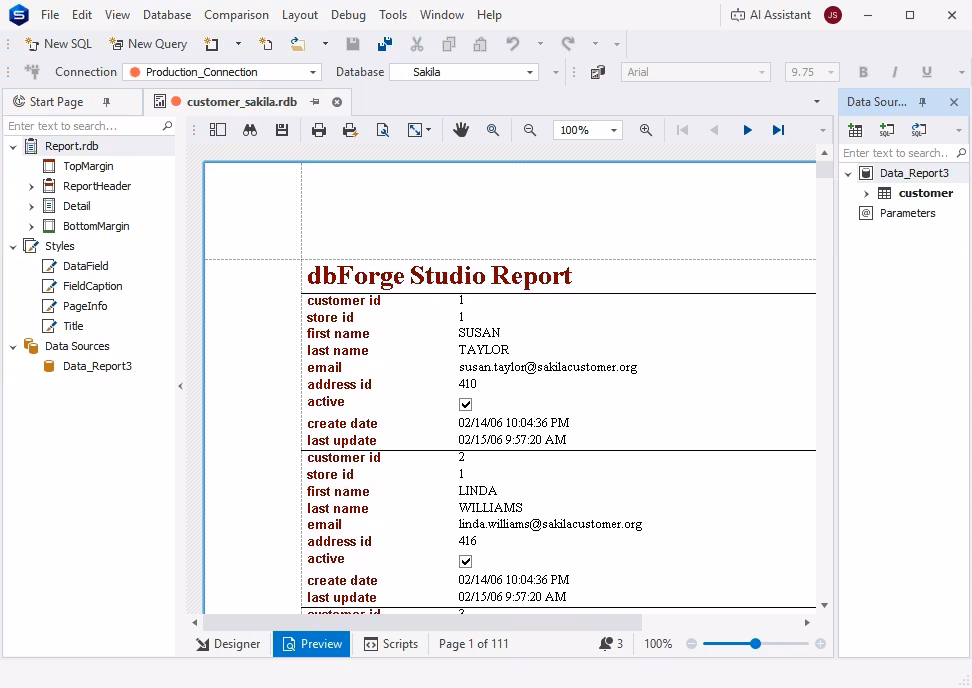
Task: Go to the last page arrow
Action: pyautogui.click(x=779, y=130)
